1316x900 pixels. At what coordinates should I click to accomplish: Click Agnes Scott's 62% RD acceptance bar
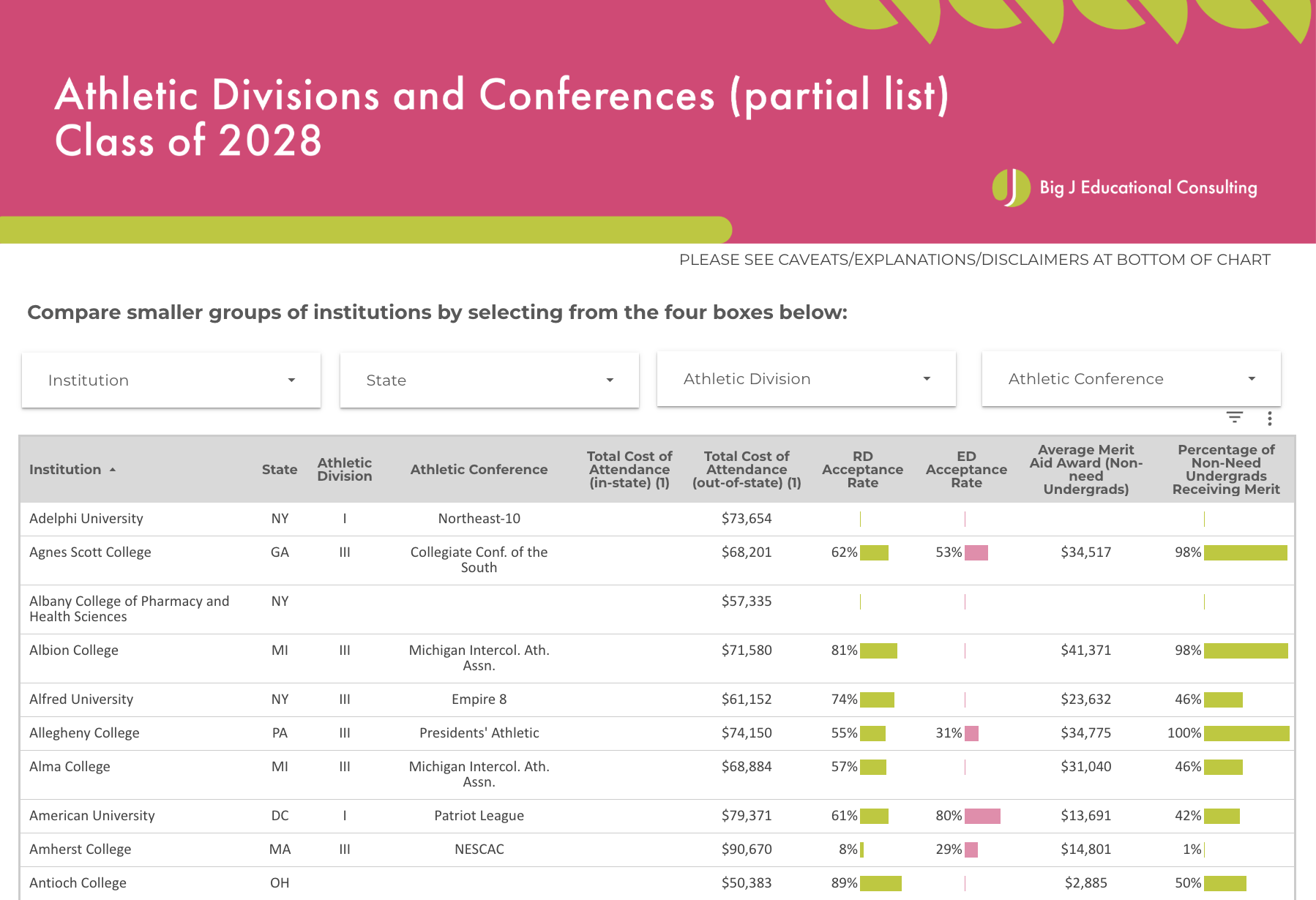point(874,552)
